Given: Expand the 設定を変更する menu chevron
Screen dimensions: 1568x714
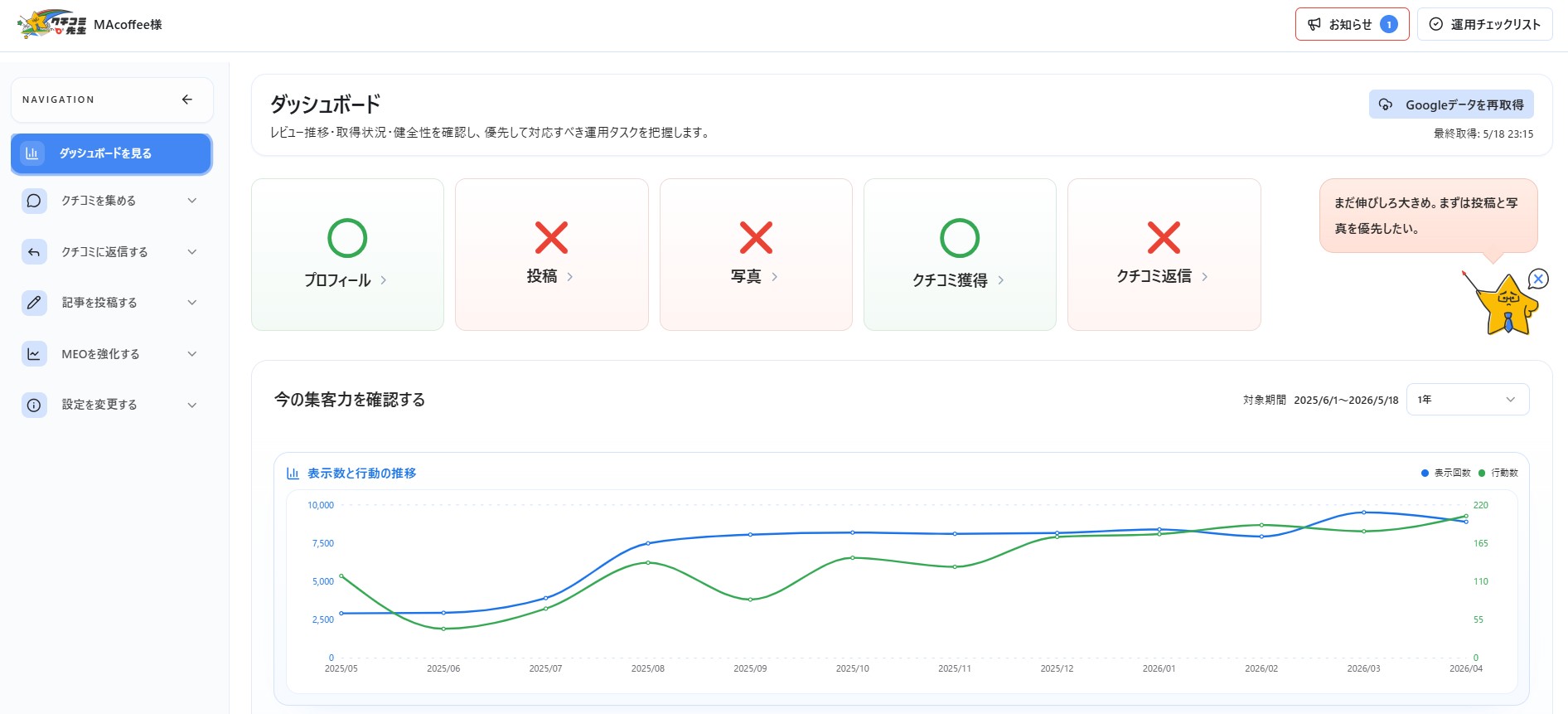Looking at the screenshot, I should (x=192, y=406).
